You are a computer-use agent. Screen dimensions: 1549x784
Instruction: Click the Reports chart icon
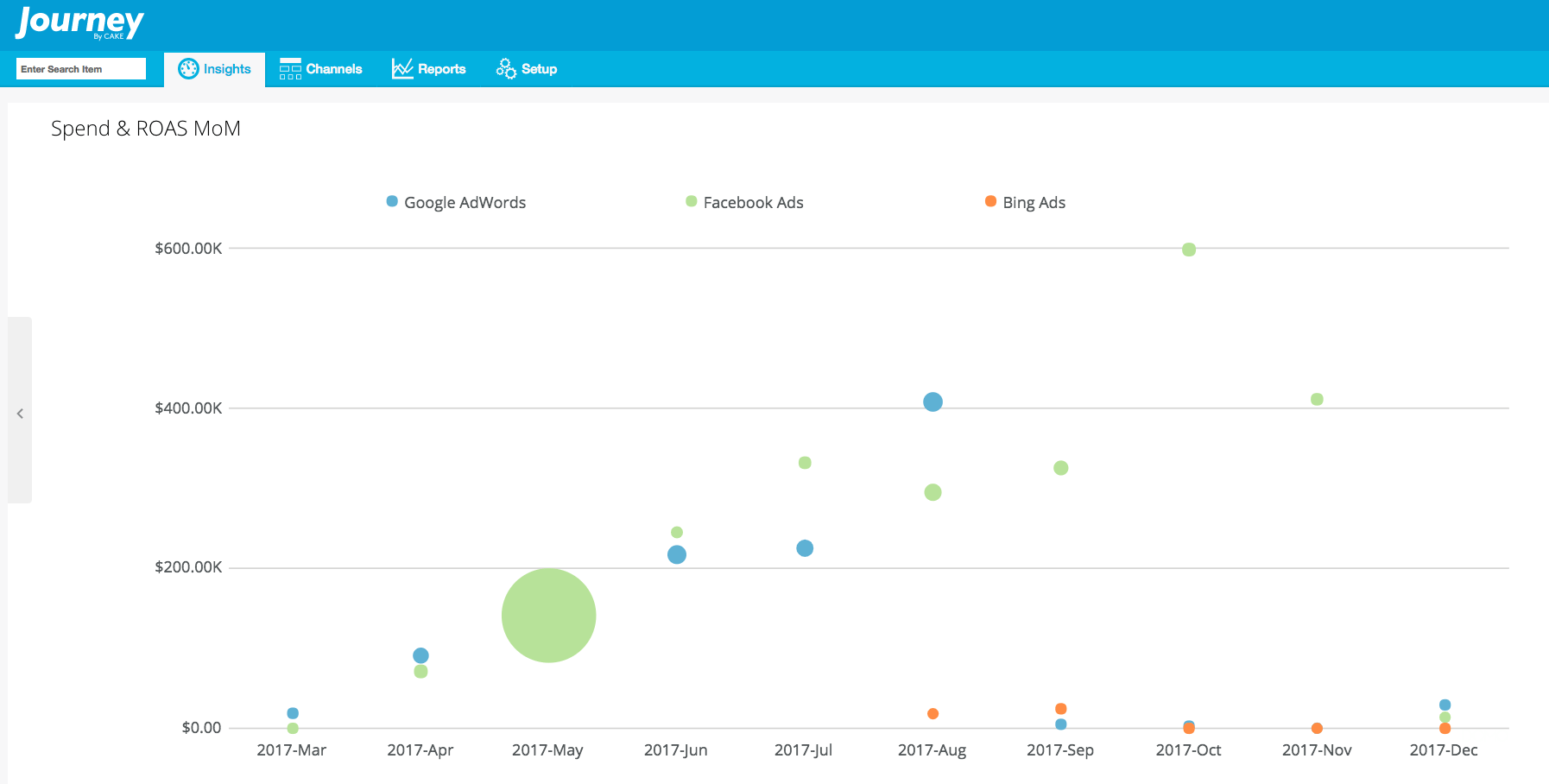coord(402,69)
